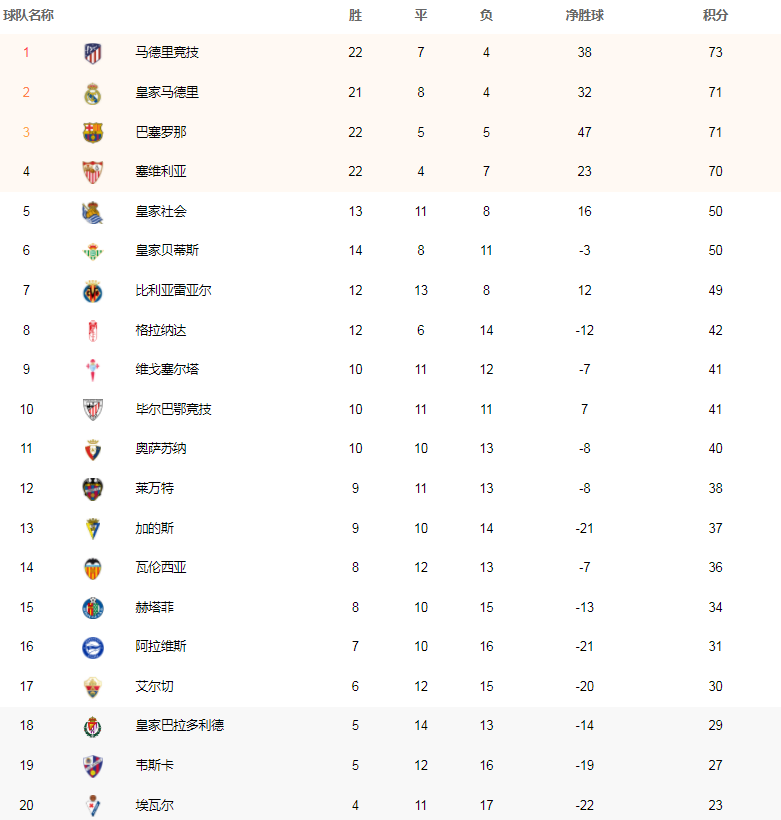Click the 皇家巴拉多利德 team name
Image resolution: width=781 pixels, height=820 pixels.
179,725
